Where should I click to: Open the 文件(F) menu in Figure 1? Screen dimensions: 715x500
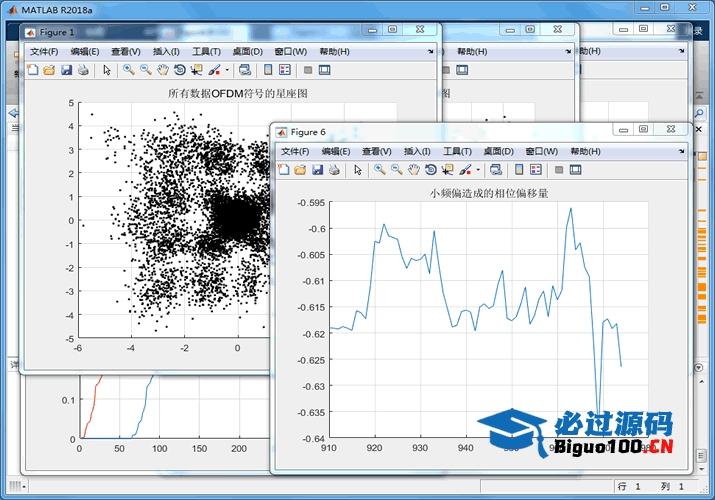pyautogui.click(x=44, y=51)
